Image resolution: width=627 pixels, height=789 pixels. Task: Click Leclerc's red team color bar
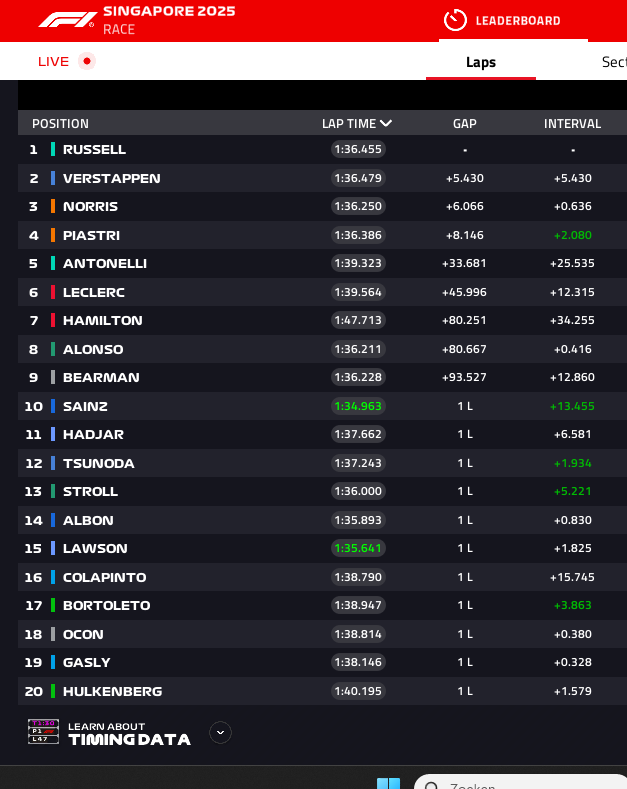tap(53, 292)
